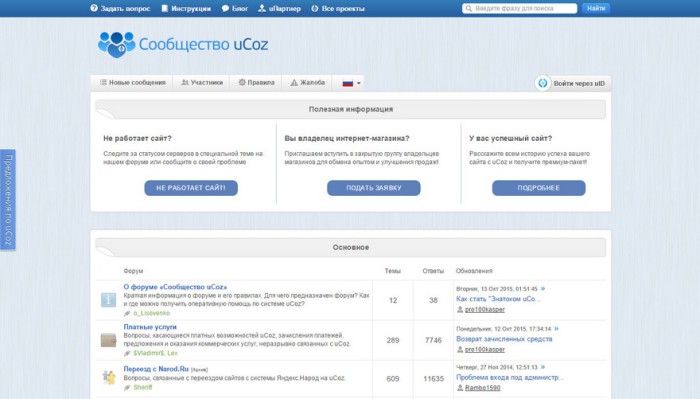This screenshot has height=399, width=700.
Task: Click the info icon of О форуме row
Action: [108, 300]
